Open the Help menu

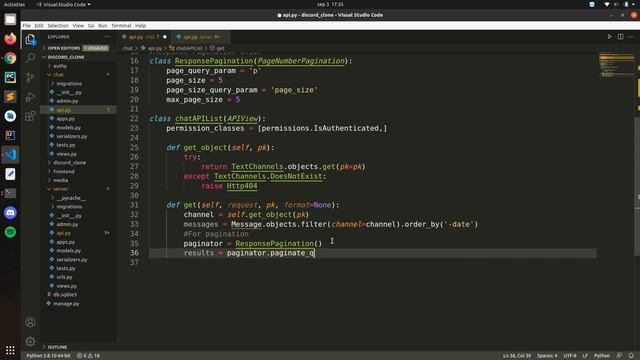click(x=140, y=25)
